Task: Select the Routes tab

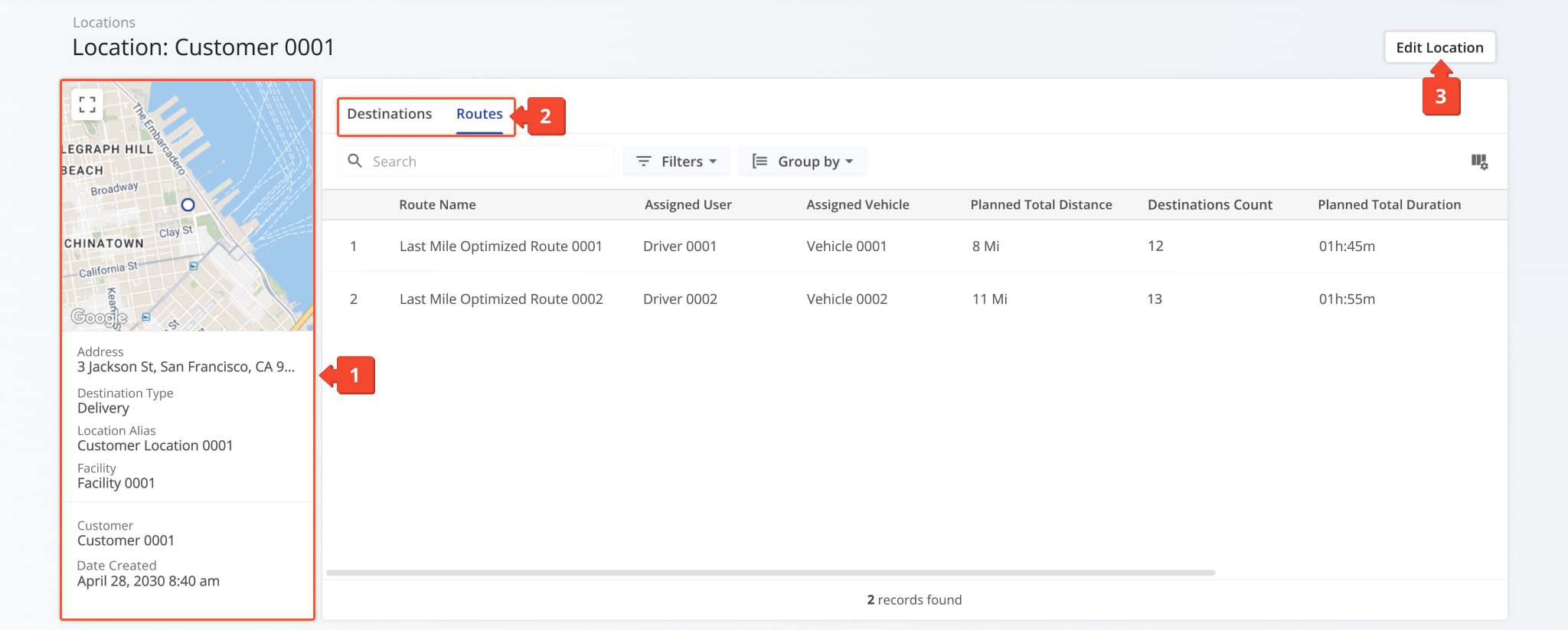Action: point(479,114)
